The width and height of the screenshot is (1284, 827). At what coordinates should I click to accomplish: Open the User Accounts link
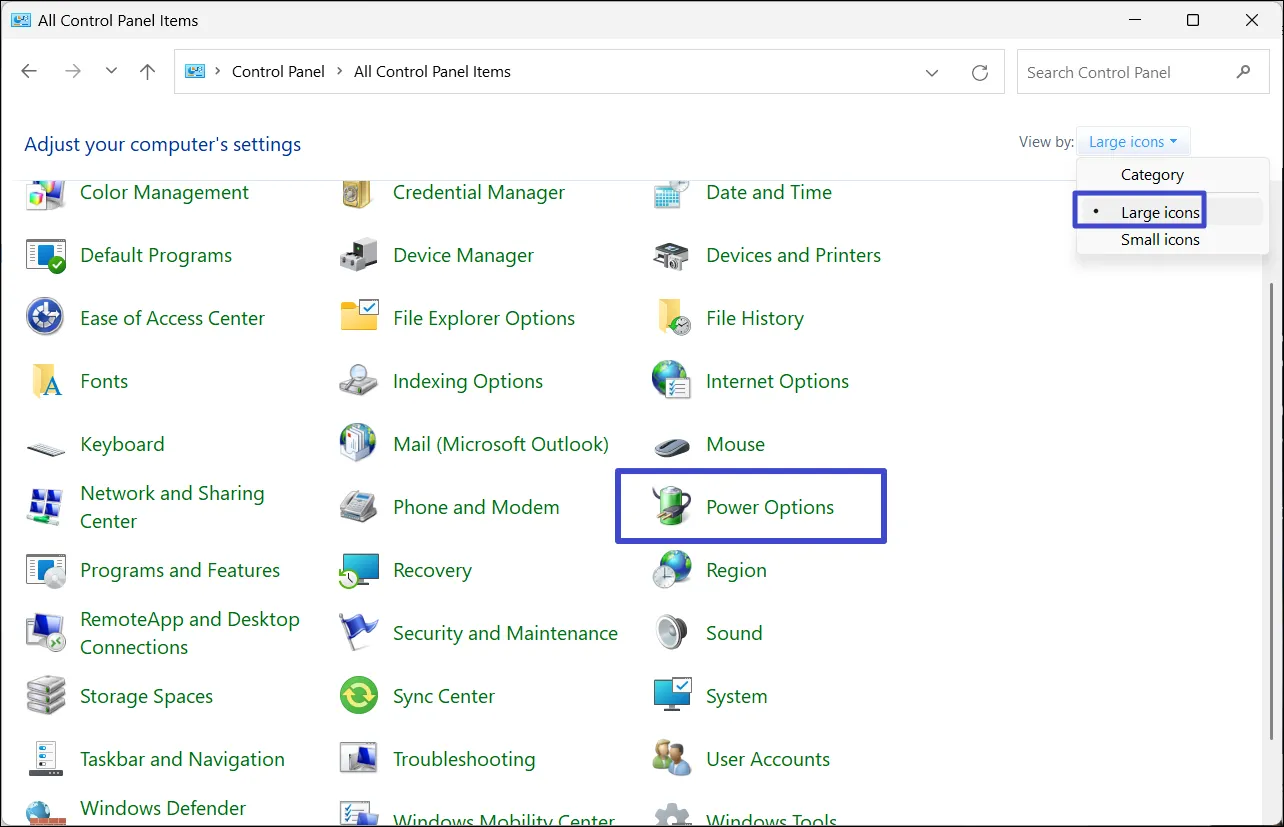coord(767,759)
